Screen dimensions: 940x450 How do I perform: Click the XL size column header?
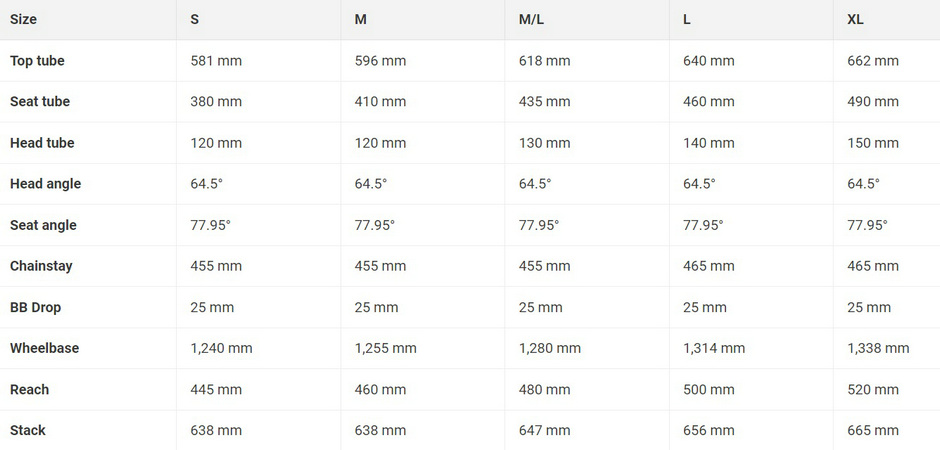click(x=855, y=19)
